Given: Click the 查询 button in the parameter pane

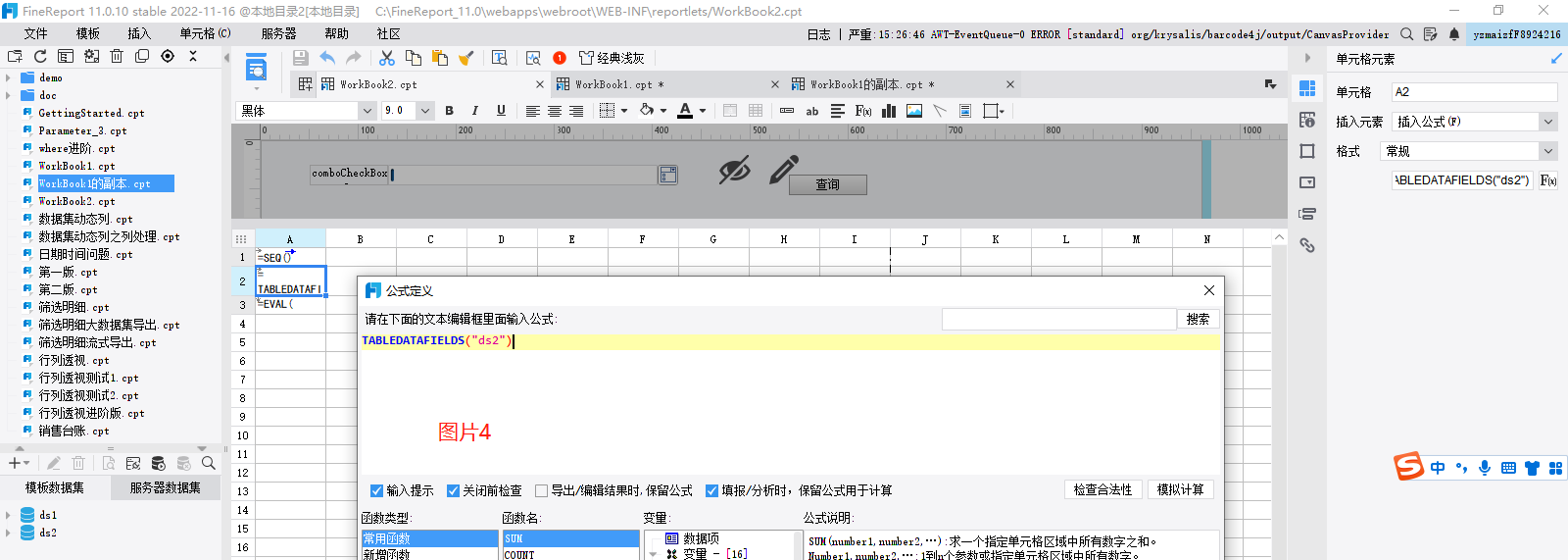Looking at the screenshot, I should 828,184.
